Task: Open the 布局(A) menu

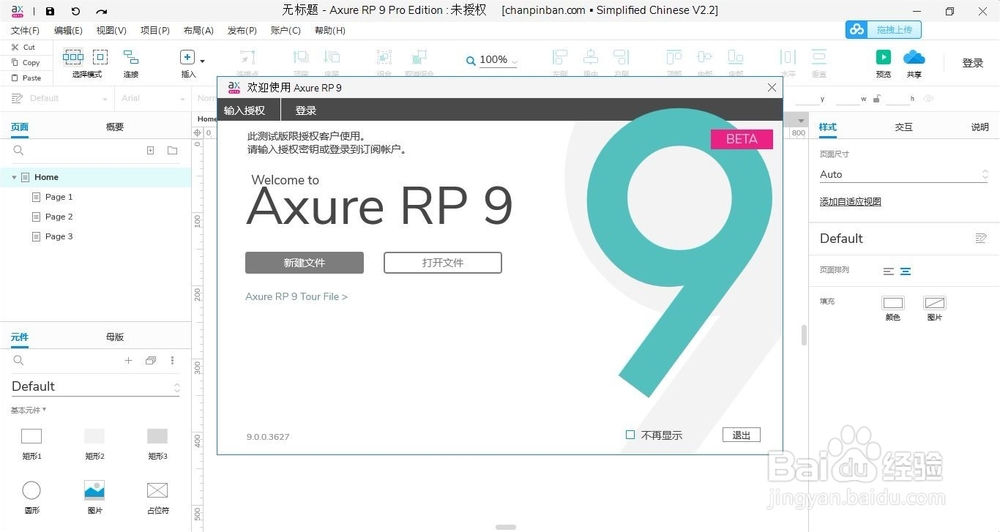Action: coord(198,30)
